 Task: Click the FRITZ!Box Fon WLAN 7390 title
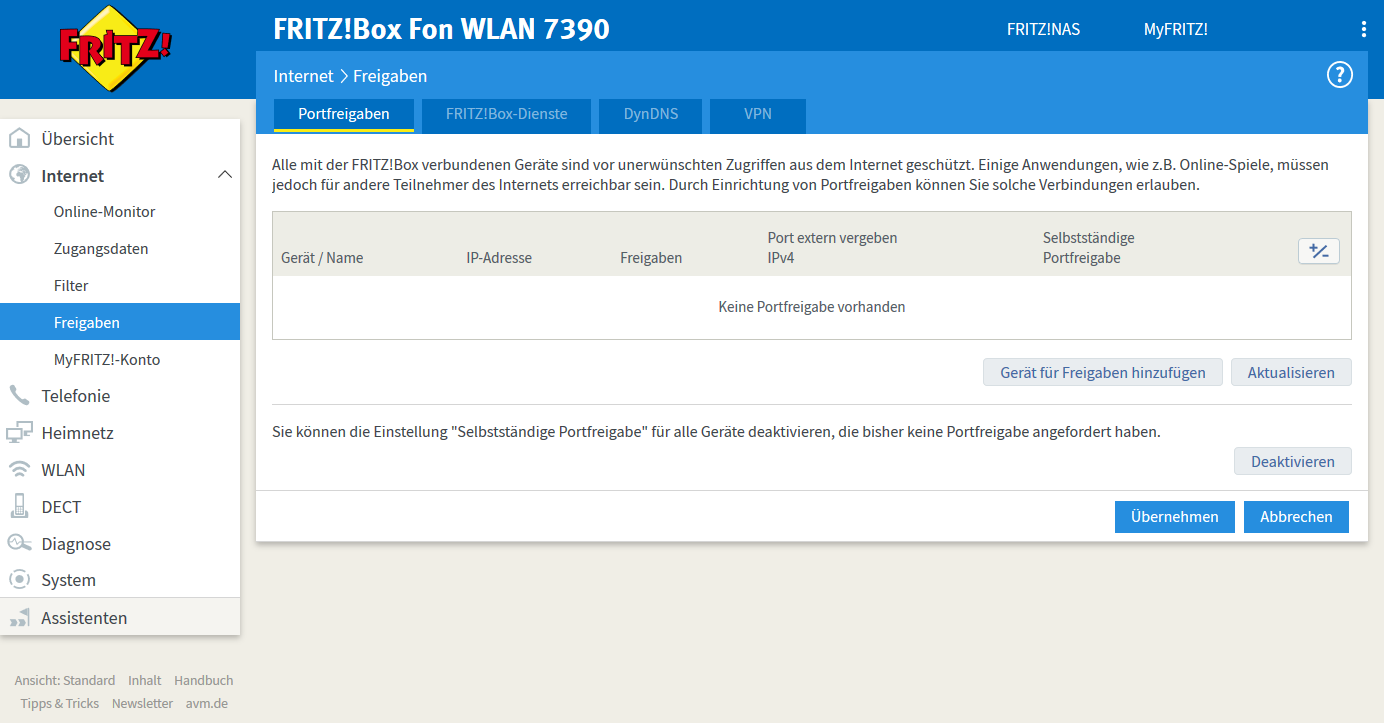tap(441, 29)
